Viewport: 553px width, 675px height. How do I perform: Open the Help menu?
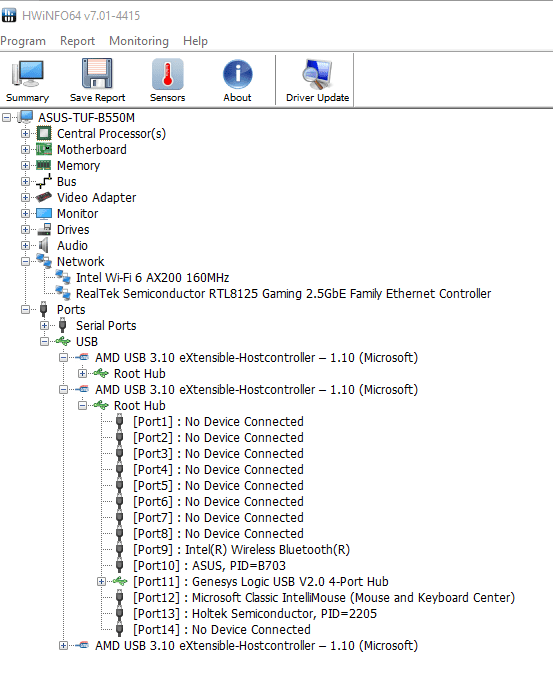point(195,41)
